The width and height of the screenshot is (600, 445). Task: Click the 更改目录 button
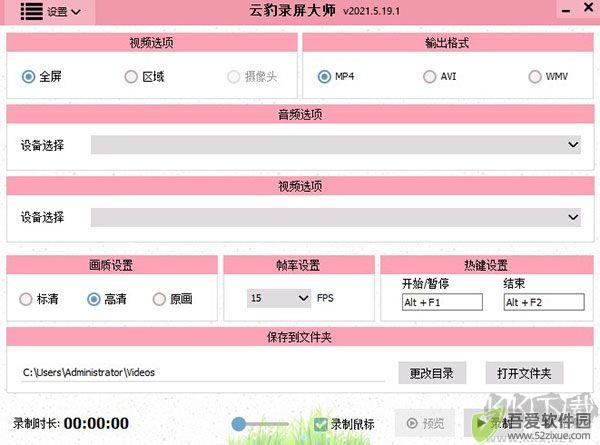point(432,373)
